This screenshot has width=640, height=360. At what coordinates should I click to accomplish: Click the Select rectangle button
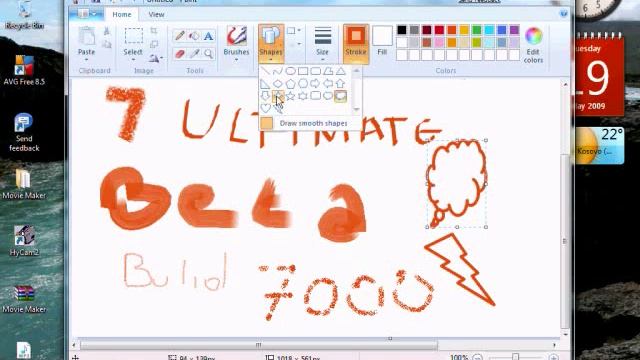(x=133, y=41)
